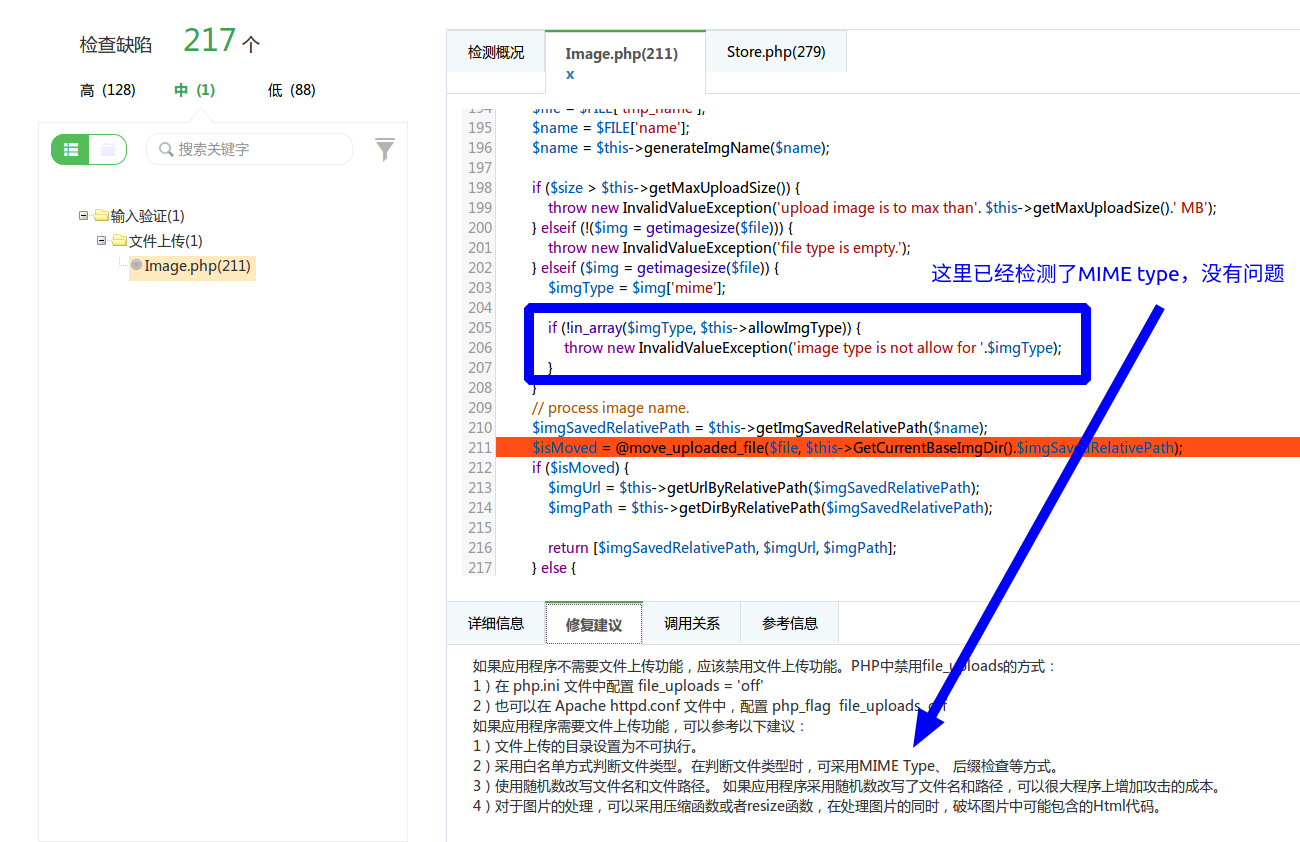1300x842 pixels.
Task: Click the getUrlByRelativePath code line
Action: click(x=764, y=488)
